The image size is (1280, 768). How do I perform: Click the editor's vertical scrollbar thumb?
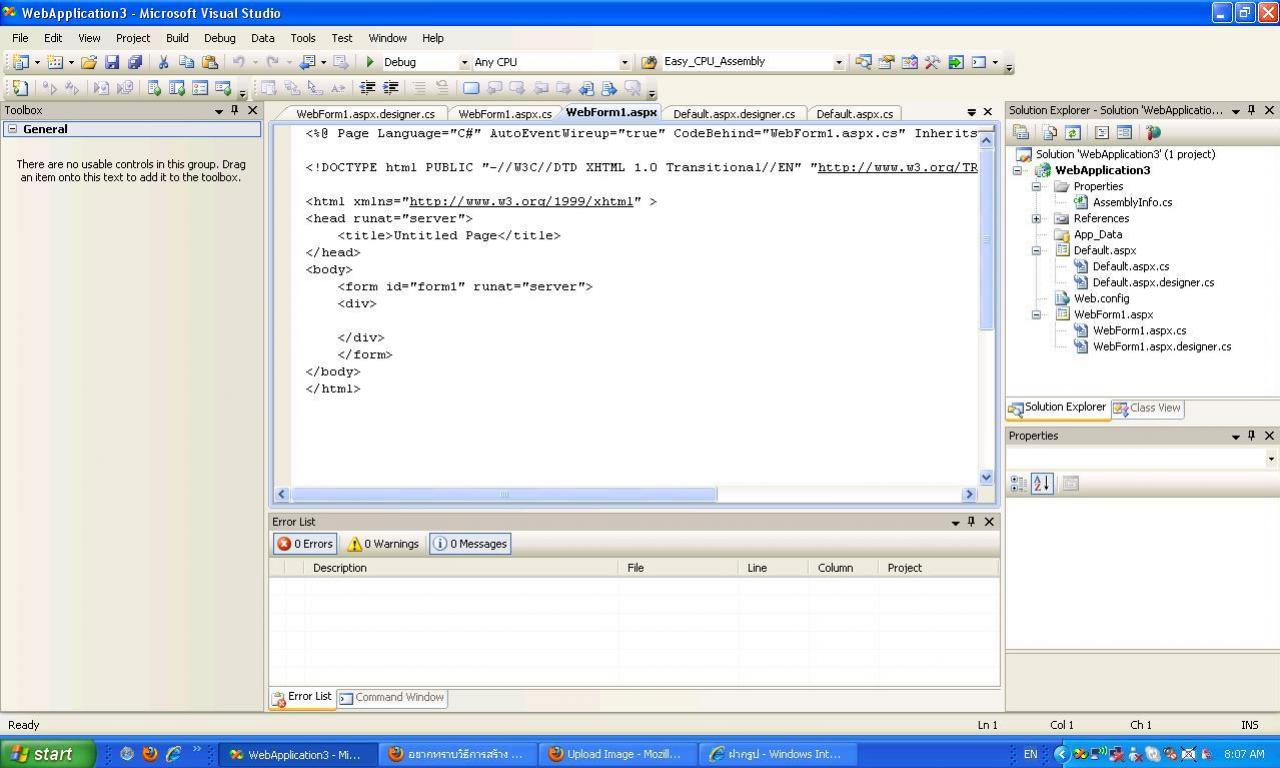coord(987,239)
